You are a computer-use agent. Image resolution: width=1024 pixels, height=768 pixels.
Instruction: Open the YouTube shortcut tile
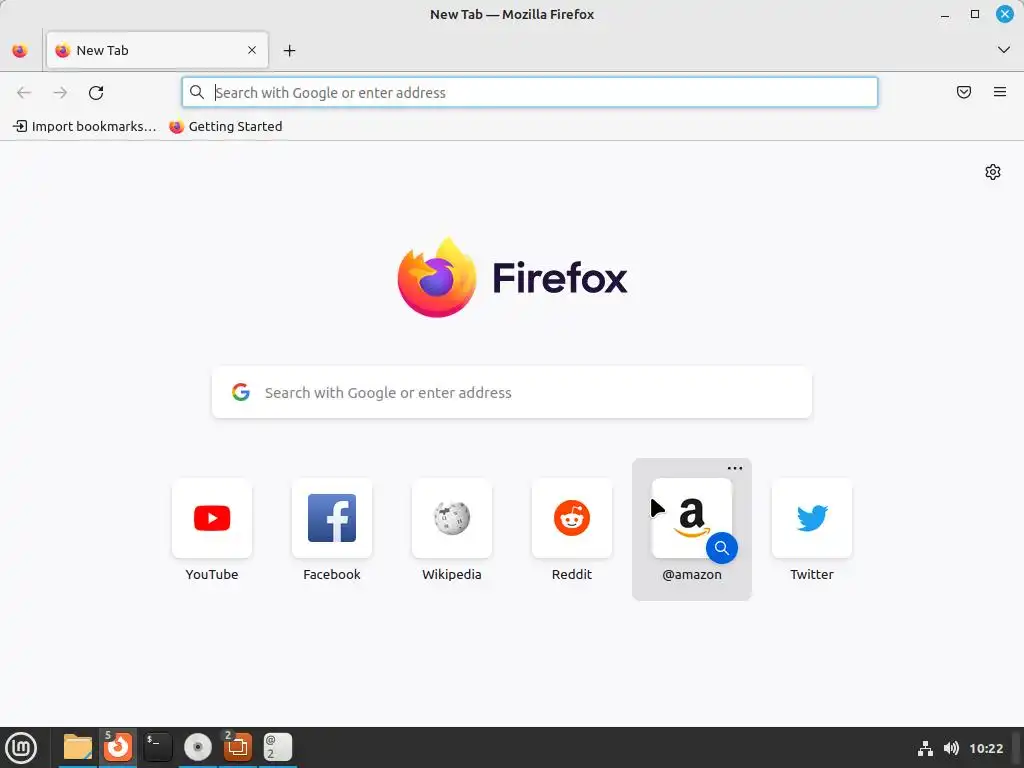[x=212, y=518]
